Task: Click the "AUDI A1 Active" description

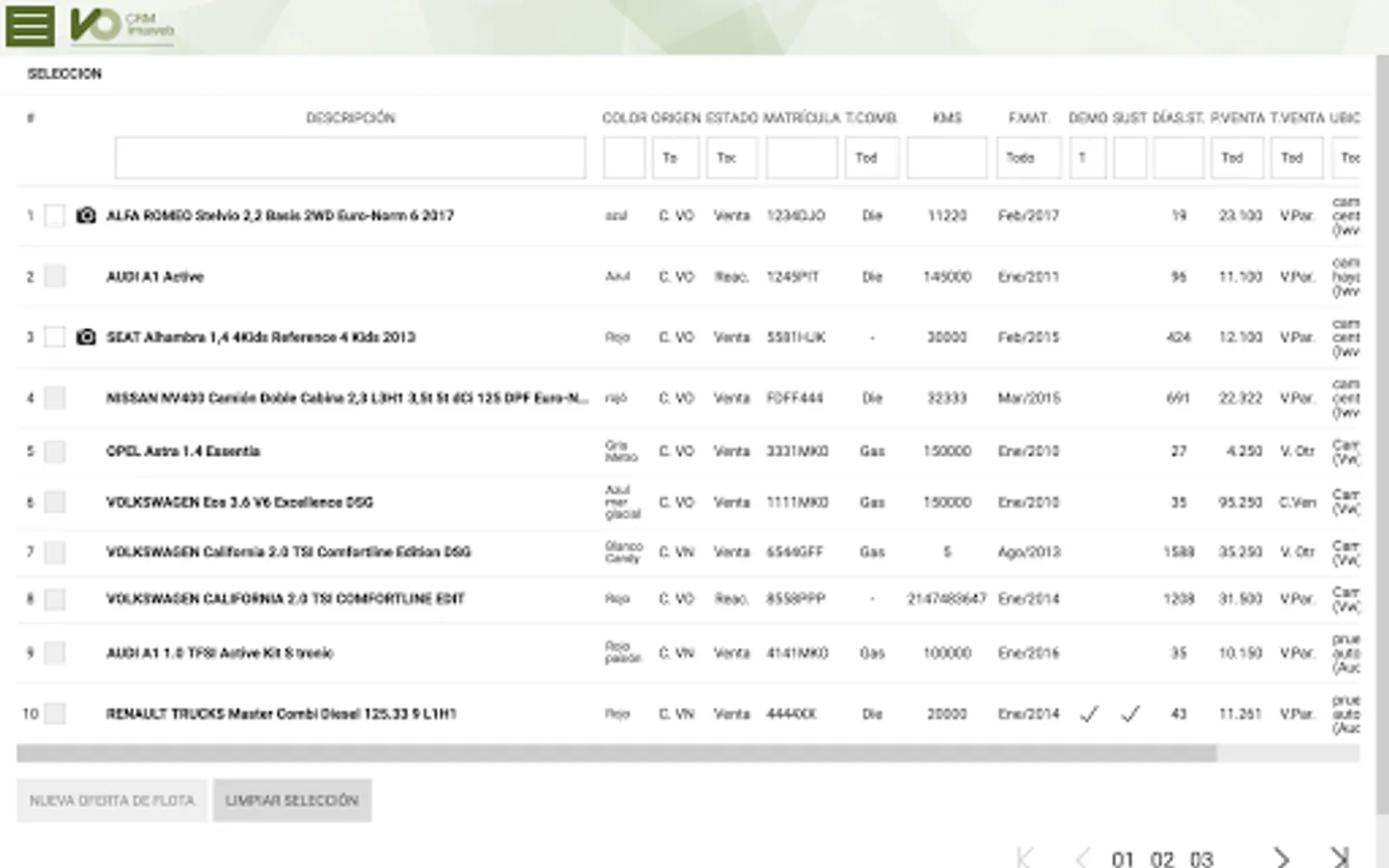Action: coord(154,277)
